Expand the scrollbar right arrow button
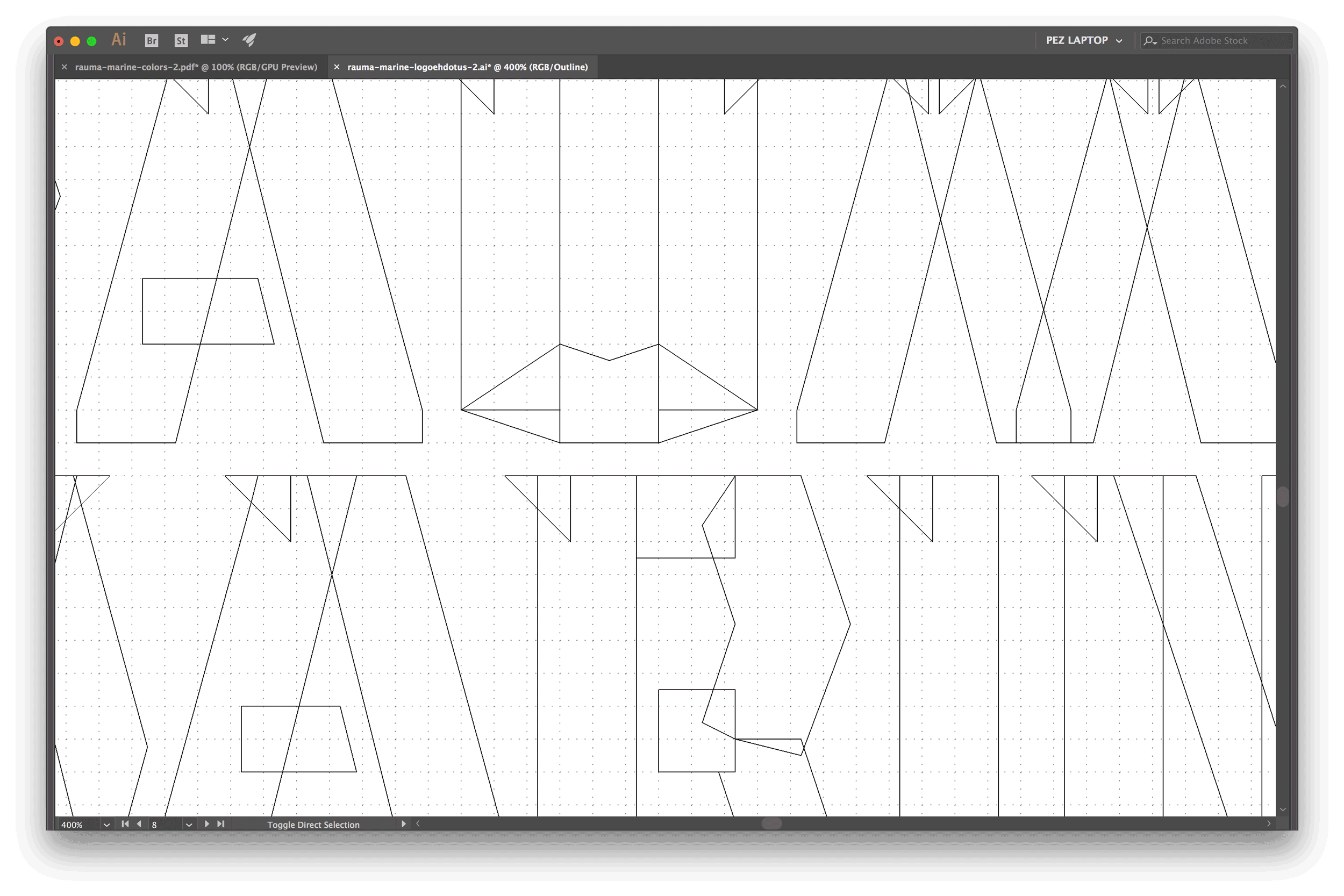The image size is (1344, 896). 1270,823
